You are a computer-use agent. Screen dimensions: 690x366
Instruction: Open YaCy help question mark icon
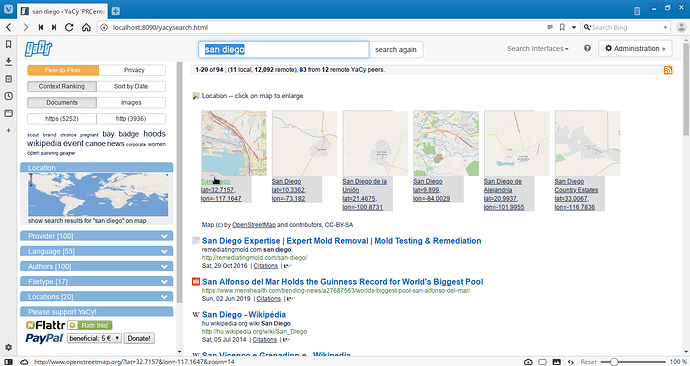(x=587, y=48)
